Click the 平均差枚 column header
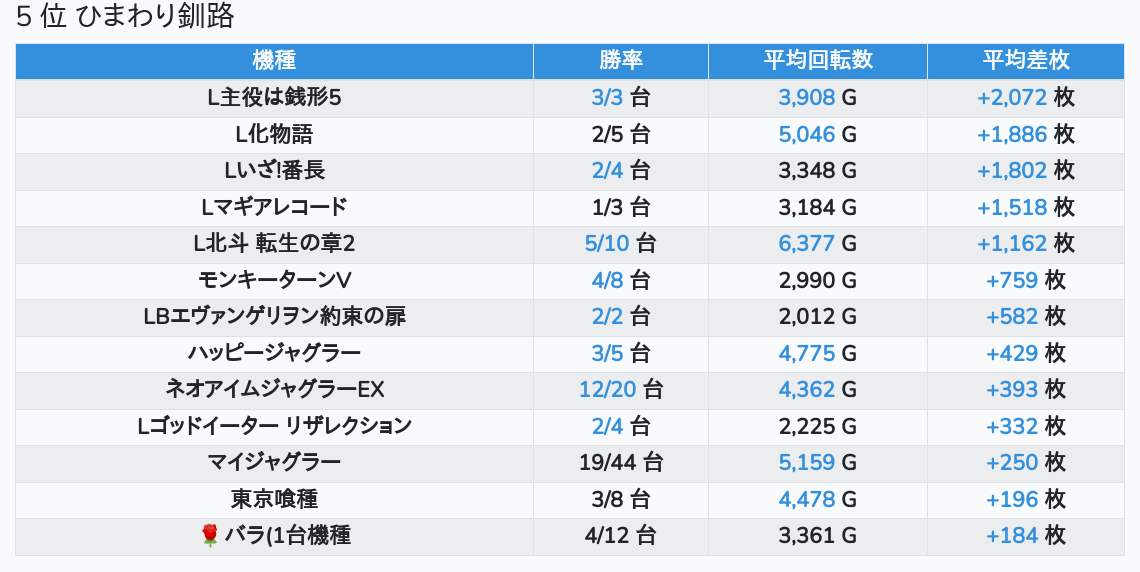Screen dimensions: 1140x572 click(1026, 60)
